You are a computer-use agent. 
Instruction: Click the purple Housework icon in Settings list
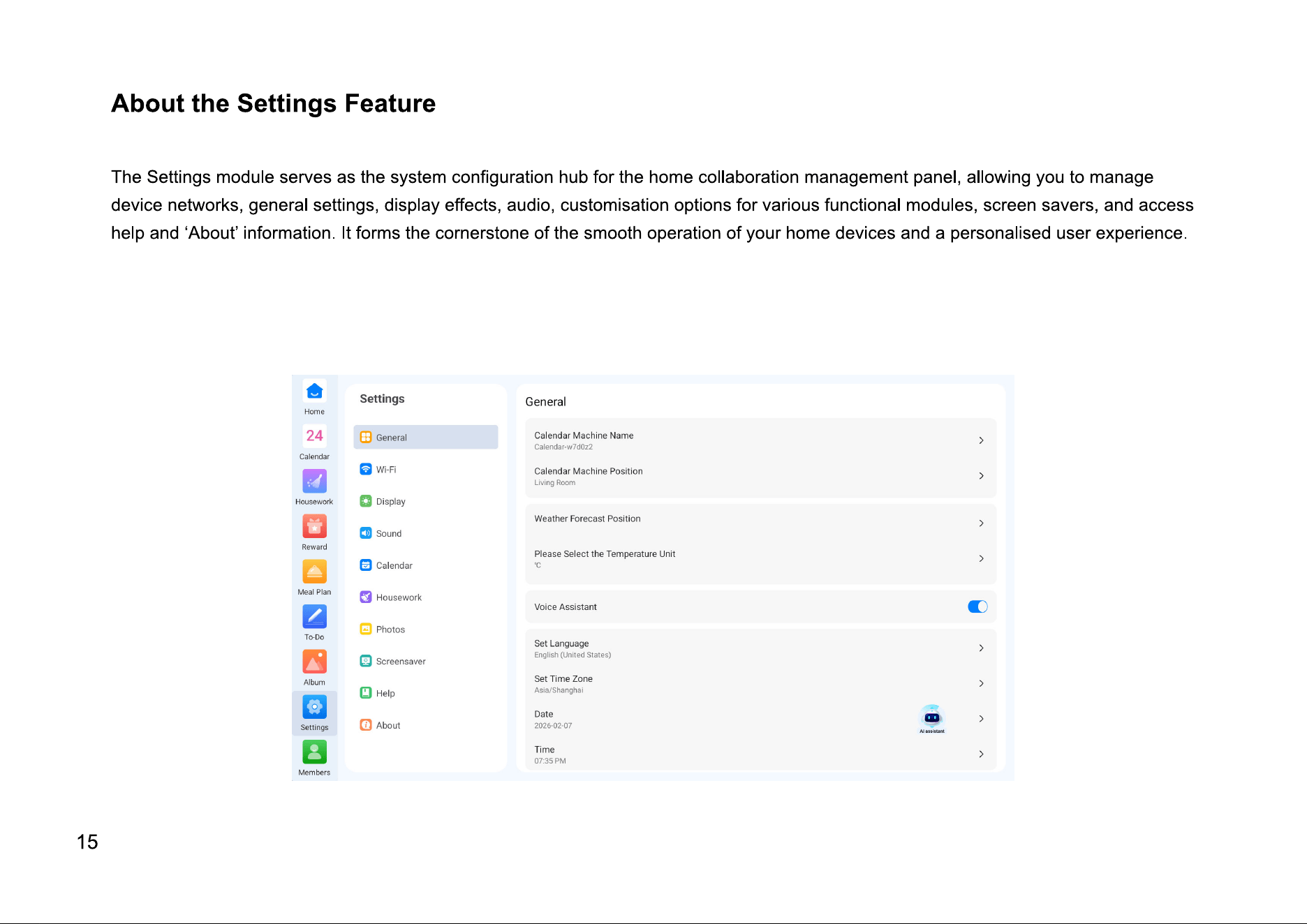click(x=366, y=597)
